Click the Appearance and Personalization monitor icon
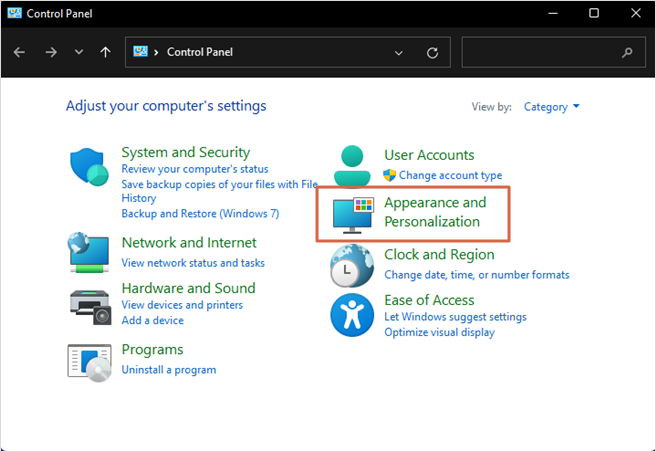This screenshot has height=452, width=656. point(353,215)
